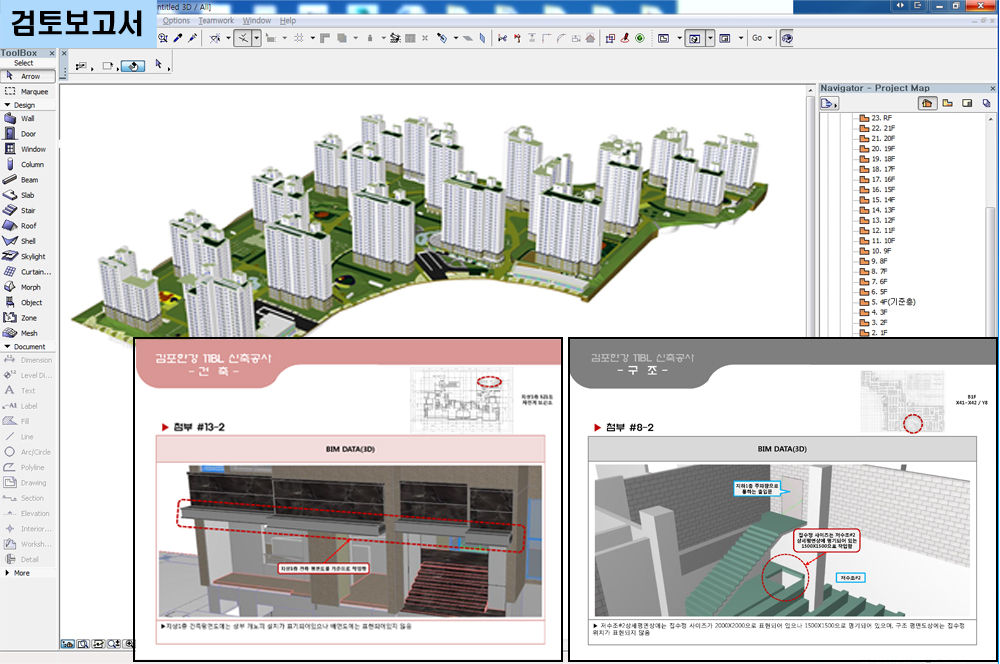Activate the Shell tool
Viewport: 1000px width, 664px height.
point(28,241)
